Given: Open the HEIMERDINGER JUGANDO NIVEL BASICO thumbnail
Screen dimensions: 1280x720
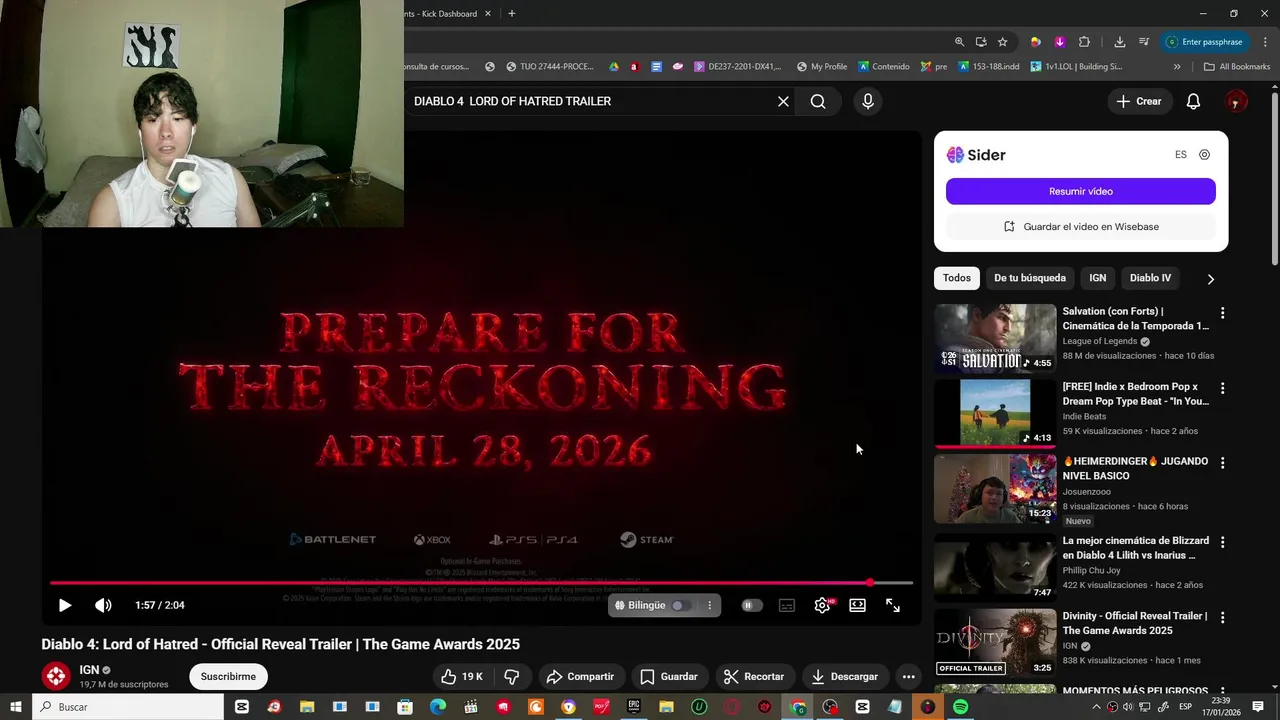Looking at the screenshot, I should click(x=995, y=489).
